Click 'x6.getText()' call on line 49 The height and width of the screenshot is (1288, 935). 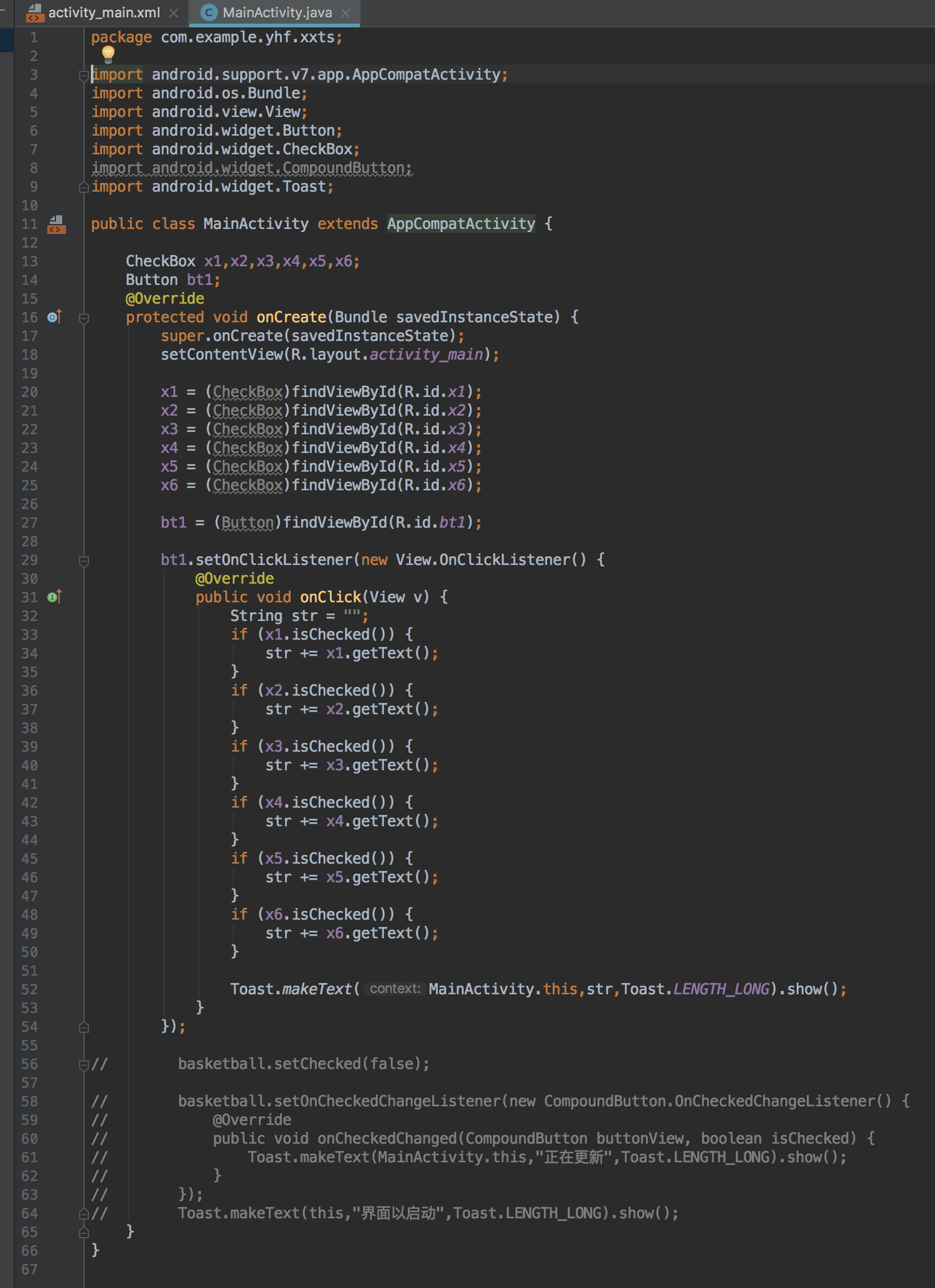point(378,933)
